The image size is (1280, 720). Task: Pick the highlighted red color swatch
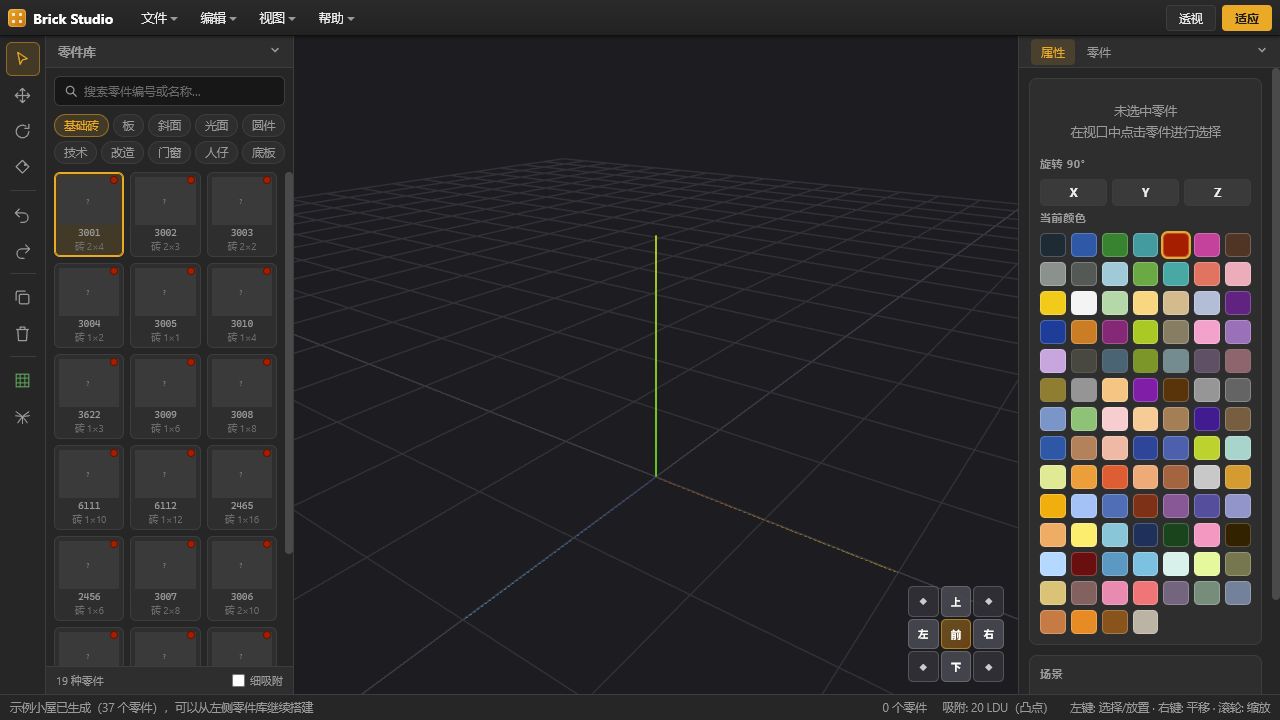(1176, 245)
